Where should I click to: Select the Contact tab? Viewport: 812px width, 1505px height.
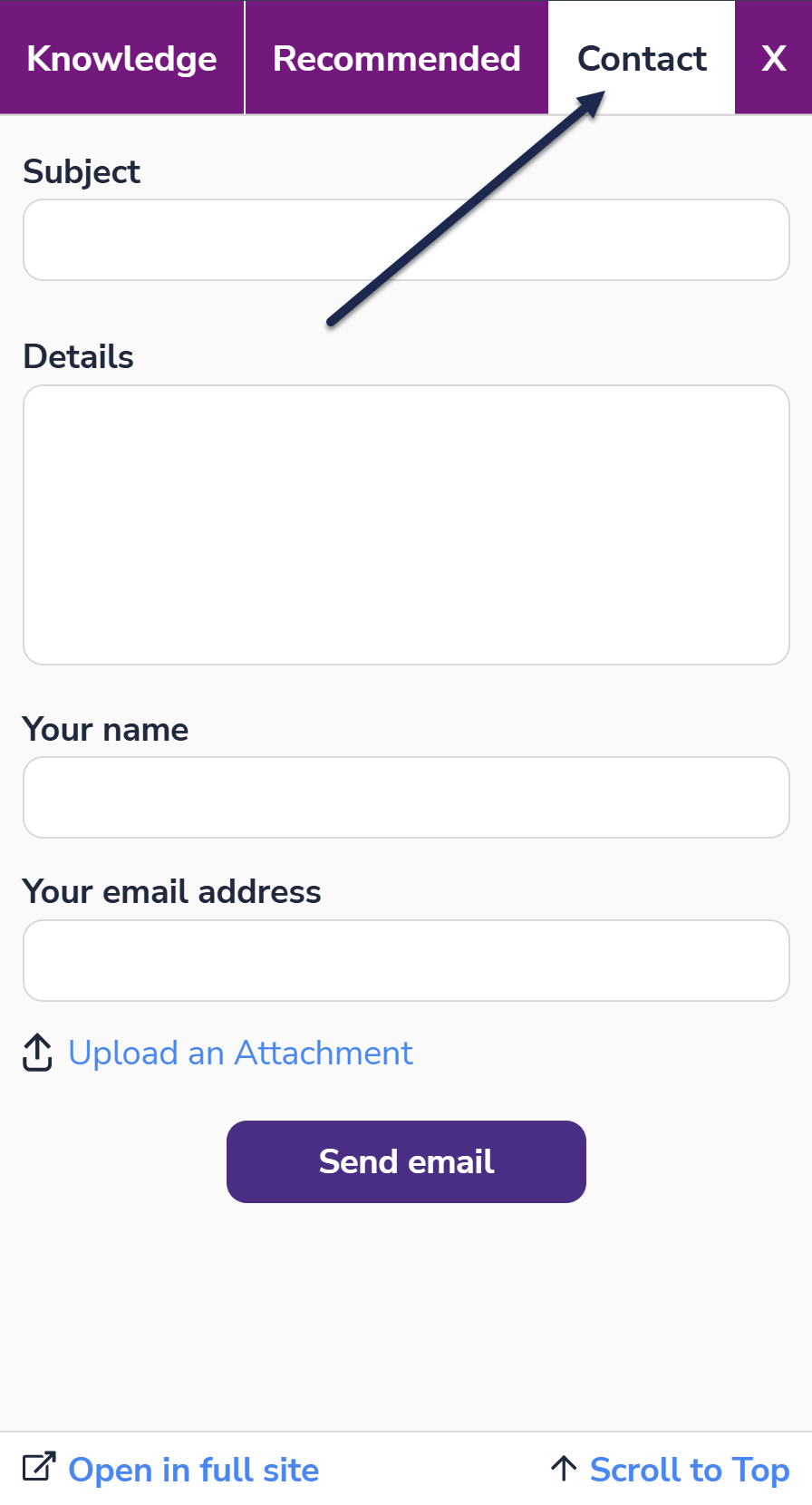(x=642, y=58)
